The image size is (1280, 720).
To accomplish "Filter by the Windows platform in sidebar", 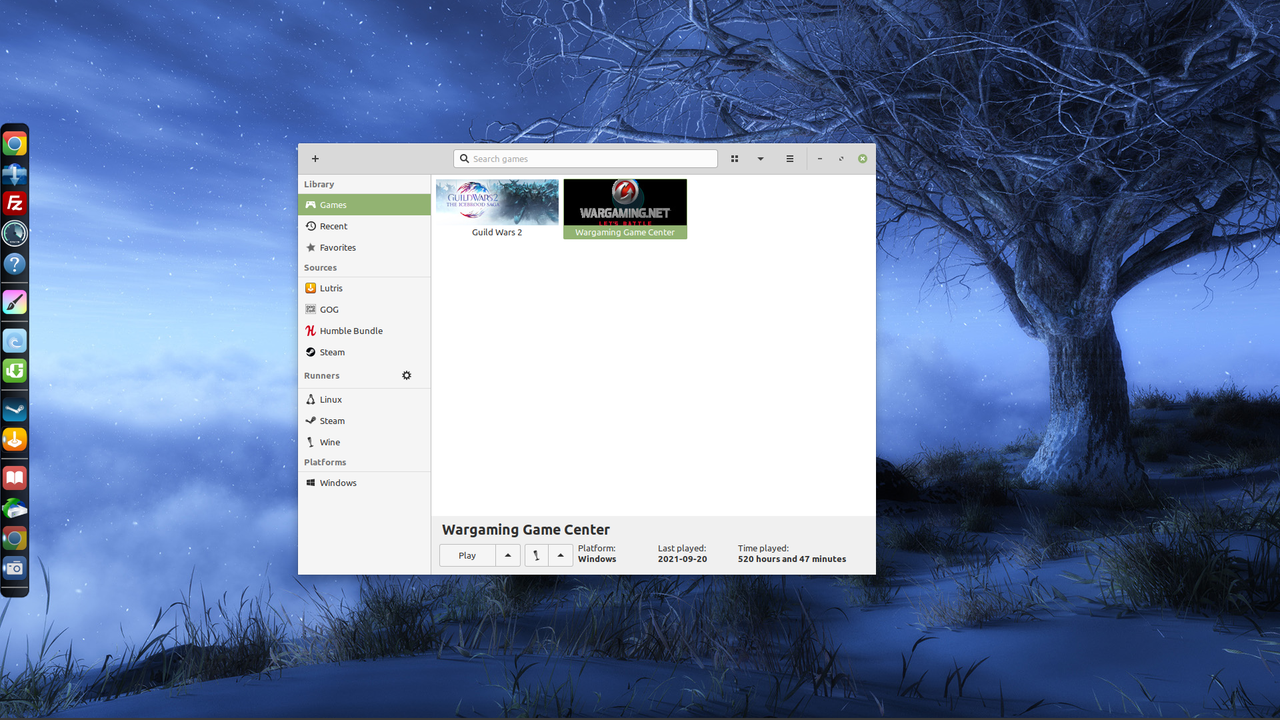I will point(364,483).
